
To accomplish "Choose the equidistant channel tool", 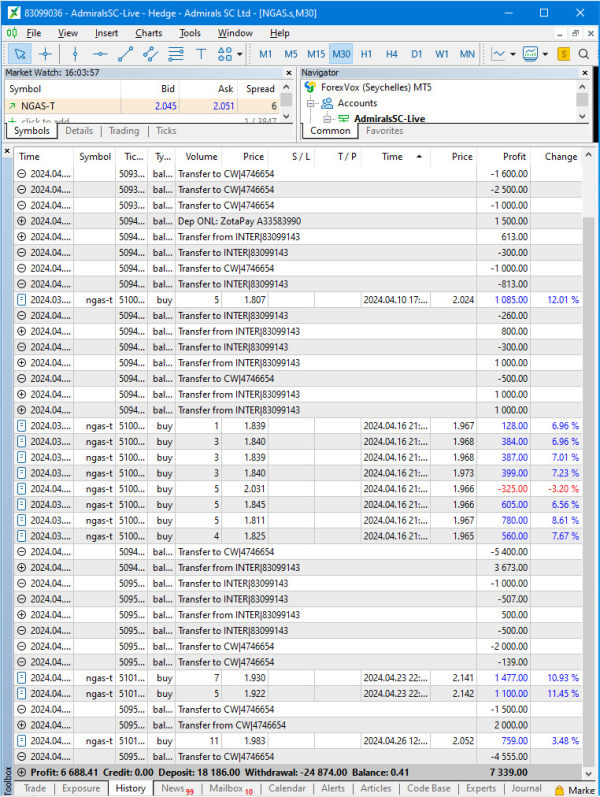I will tap(150, 54).
